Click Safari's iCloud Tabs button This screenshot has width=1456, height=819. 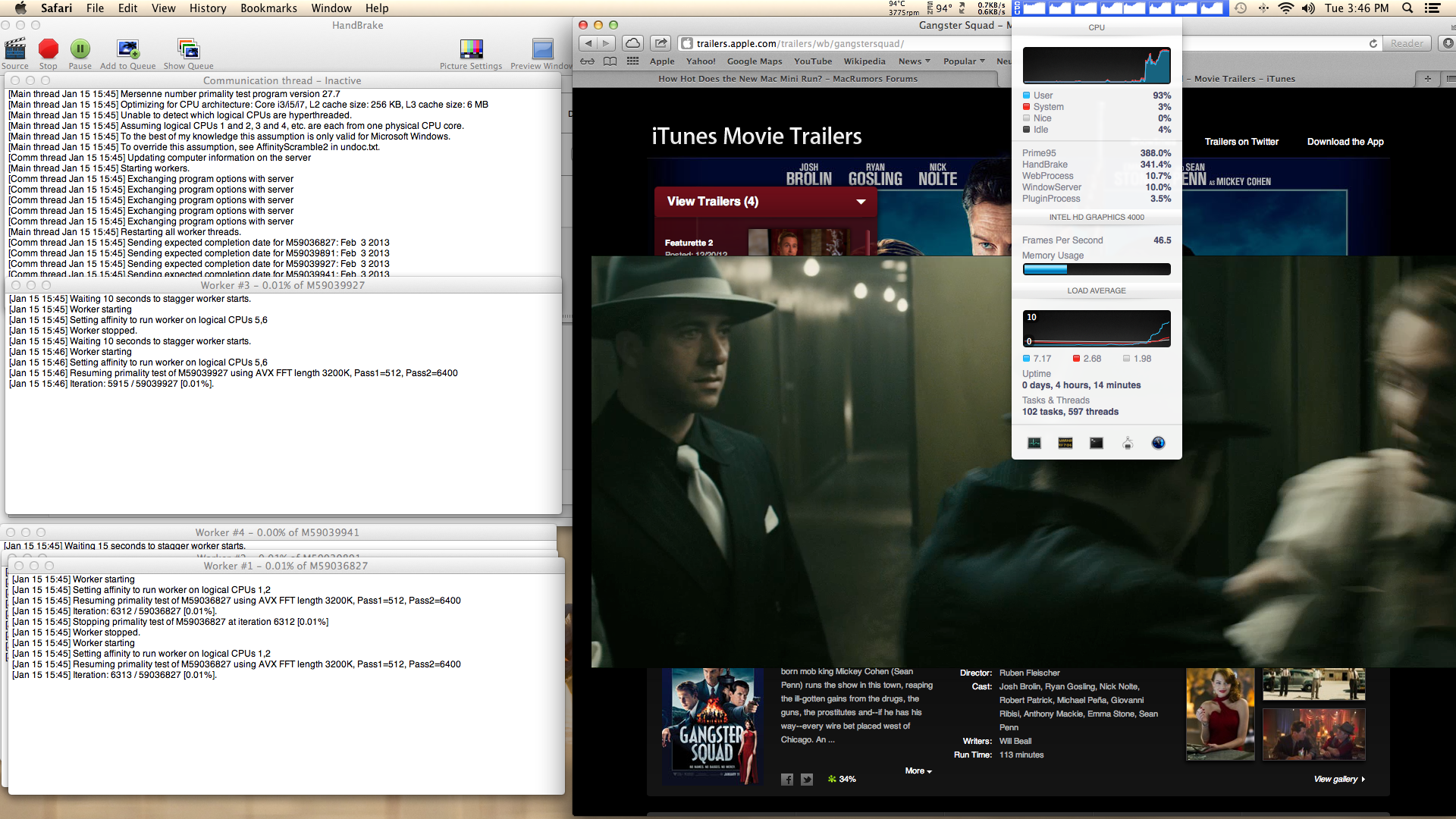coord(633,43)
